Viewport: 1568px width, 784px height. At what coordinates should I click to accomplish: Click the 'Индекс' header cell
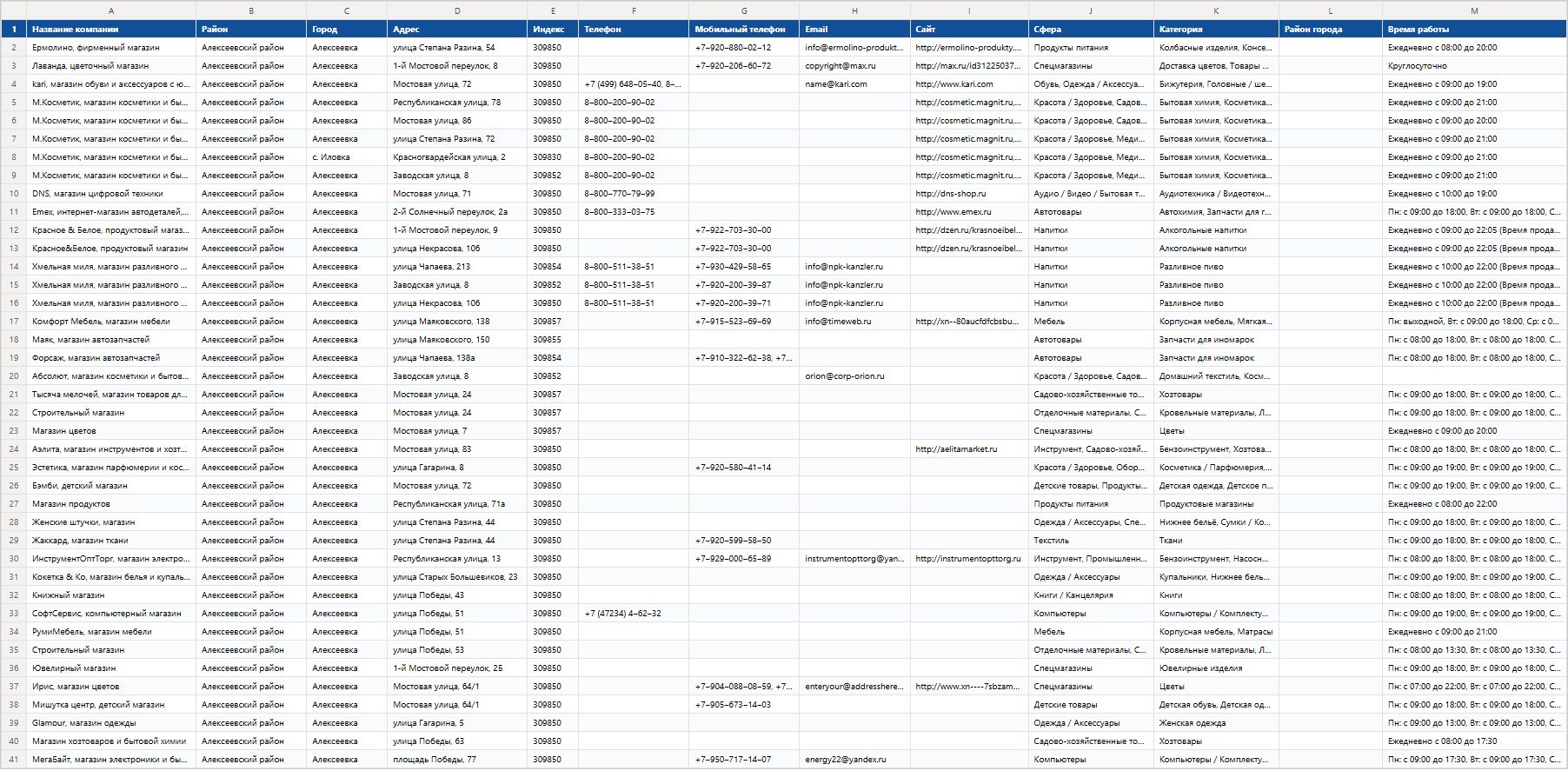tap(553, 29)
